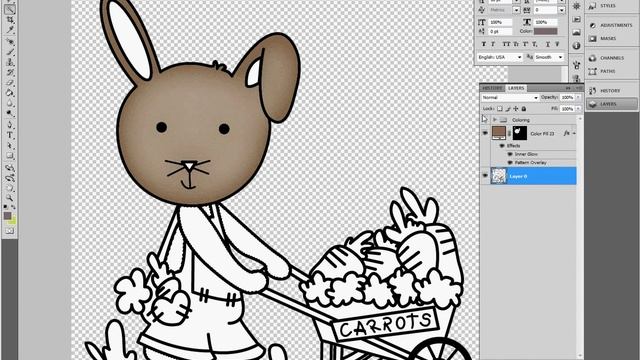Select the Type tool
Image resolution: width=640 pixels, height=360 pixels.
pos(10,135)
